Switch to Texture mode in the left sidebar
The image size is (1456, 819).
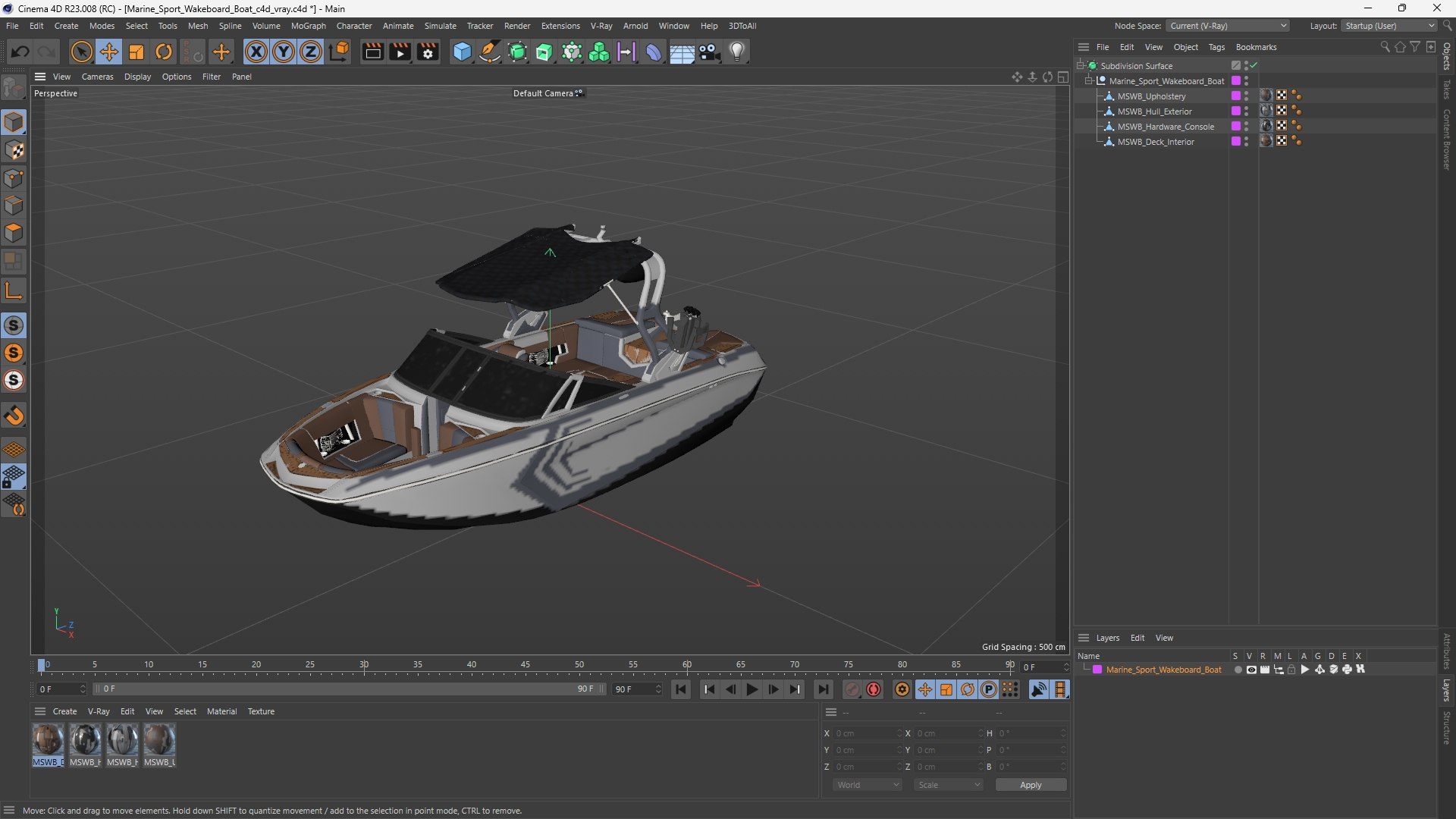coord(14,150)
